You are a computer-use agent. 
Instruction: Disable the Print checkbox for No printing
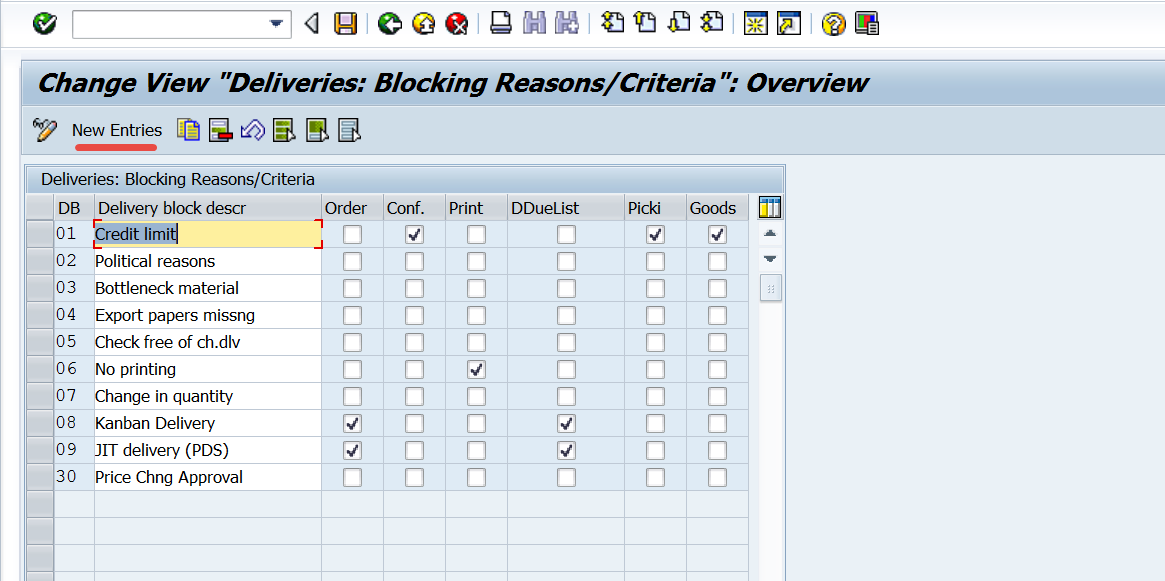(476, 369)
